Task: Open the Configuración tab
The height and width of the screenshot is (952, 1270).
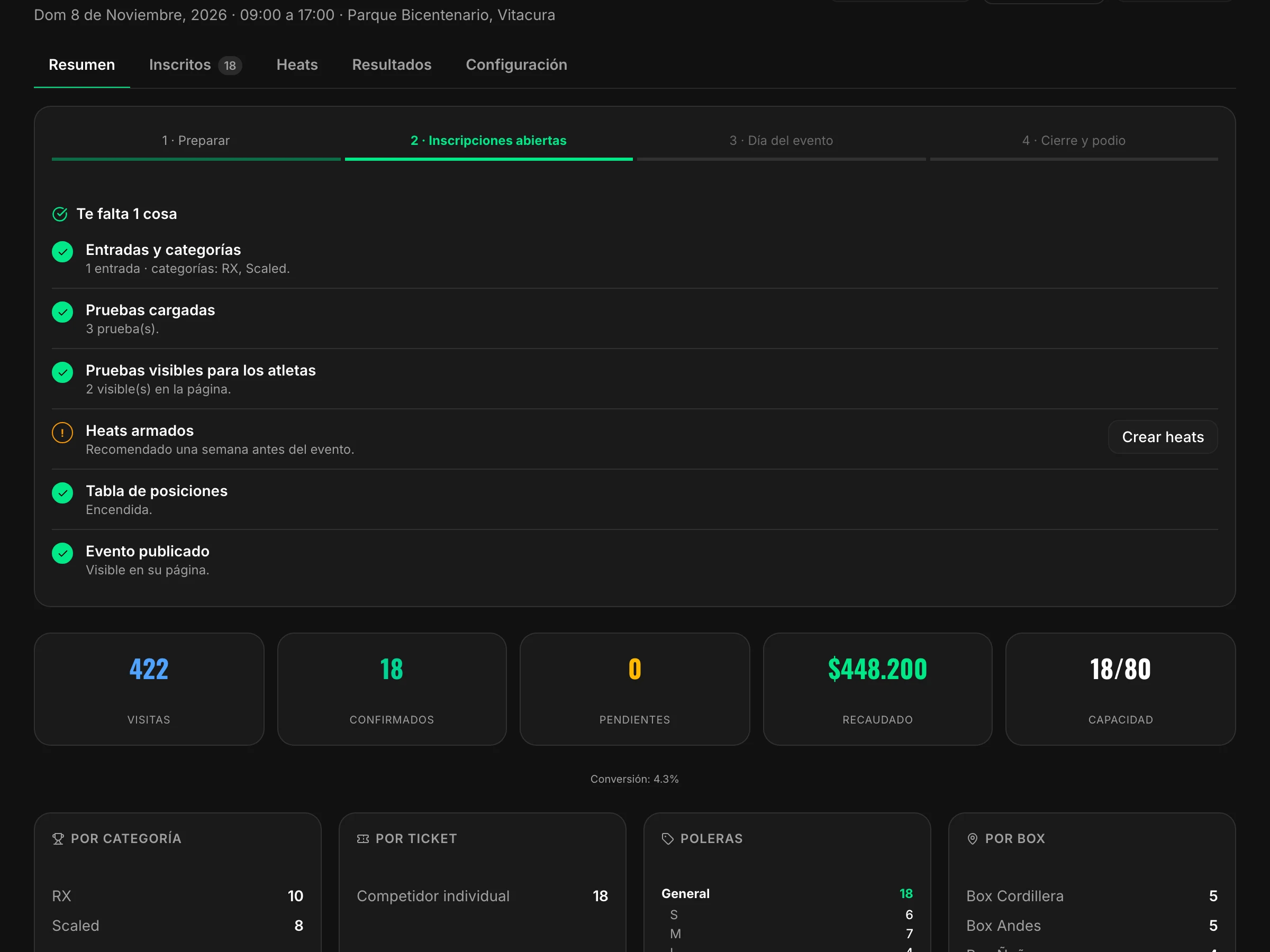Action: (516, 65)
